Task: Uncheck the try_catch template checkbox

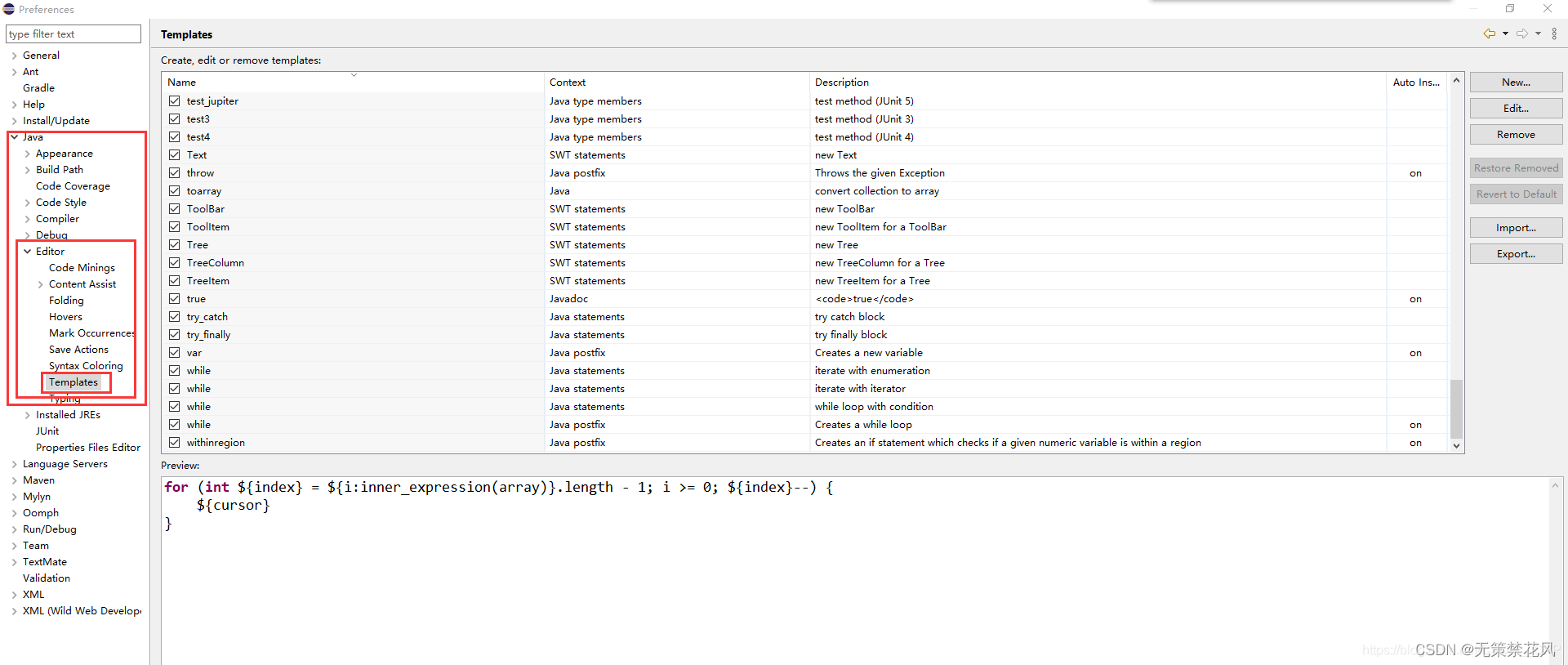Action: pyautogui.click(x=175, y=317)
